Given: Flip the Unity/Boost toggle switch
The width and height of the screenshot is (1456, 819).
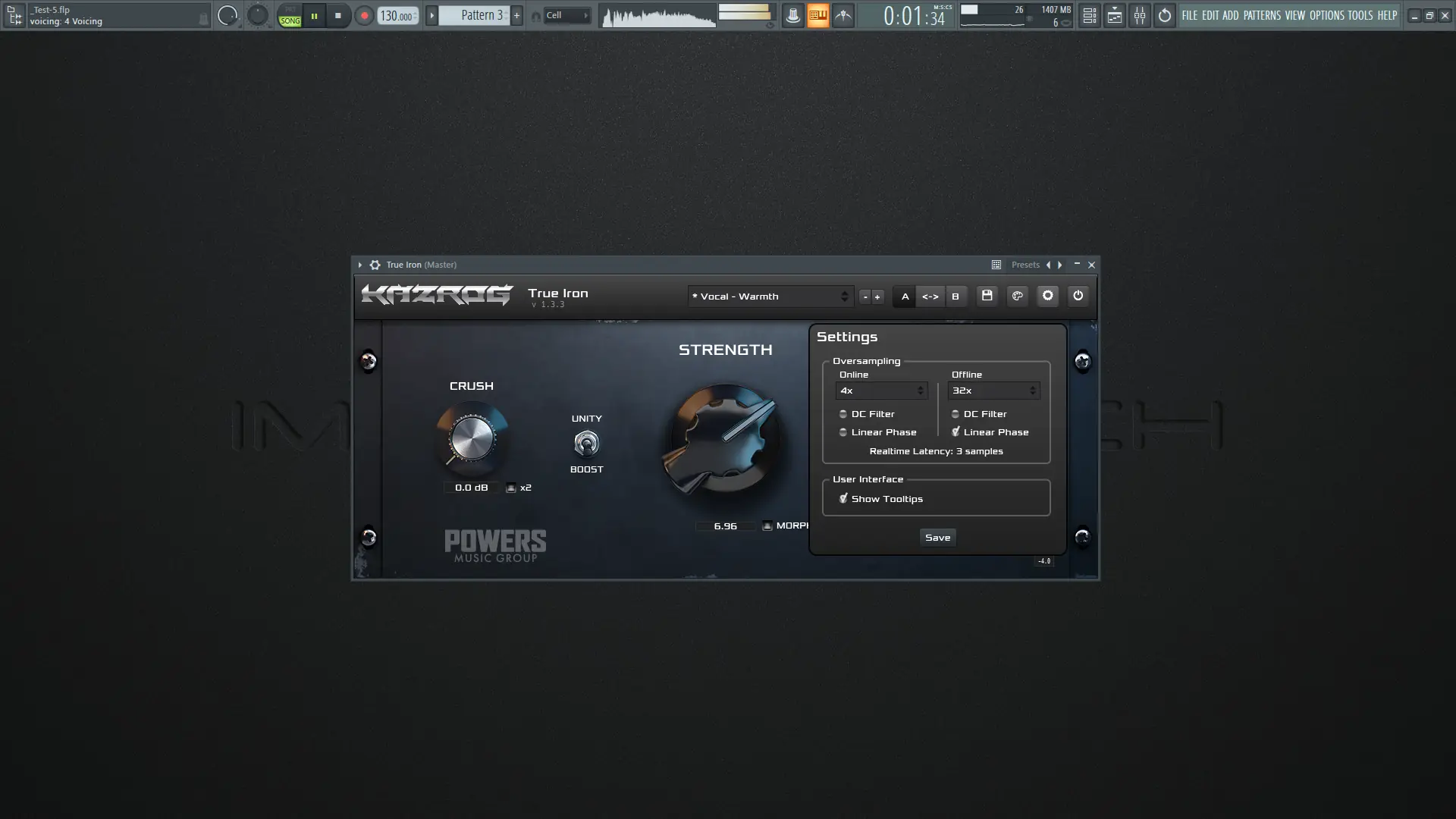Looking at the screenshot, I should click(x=586, y=444).
